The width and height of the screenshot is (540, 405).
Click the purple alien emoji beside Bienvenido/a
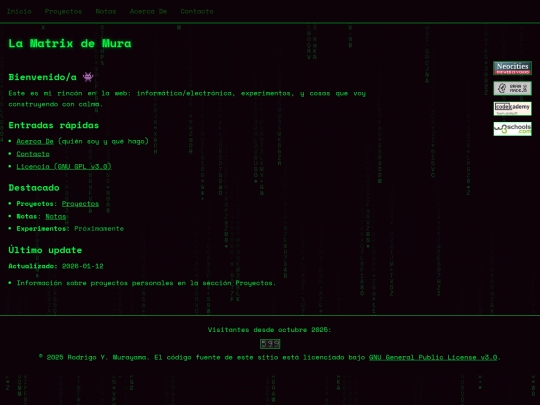88,77
